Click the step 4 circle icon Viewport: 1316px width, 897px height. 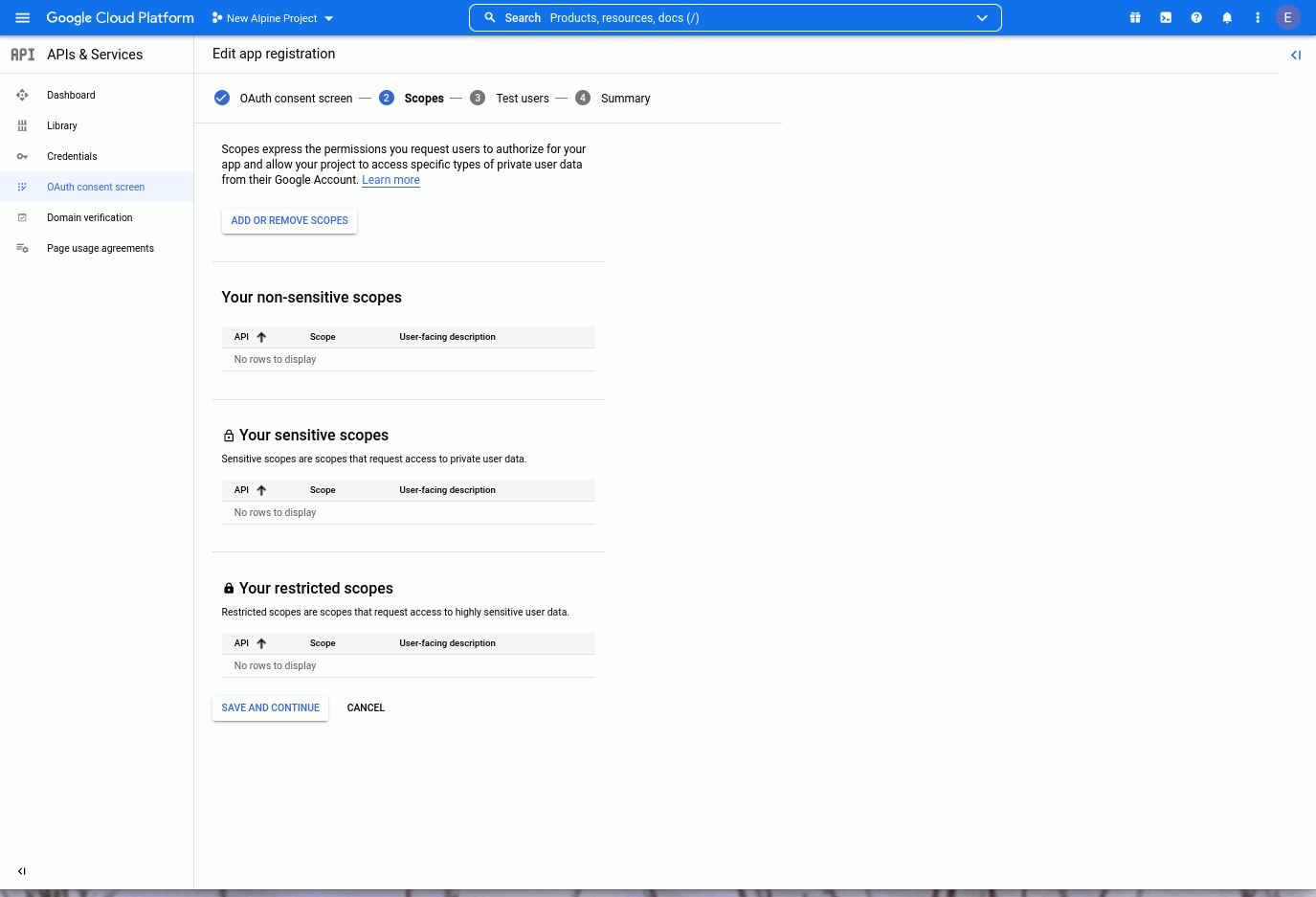[583, 98]
